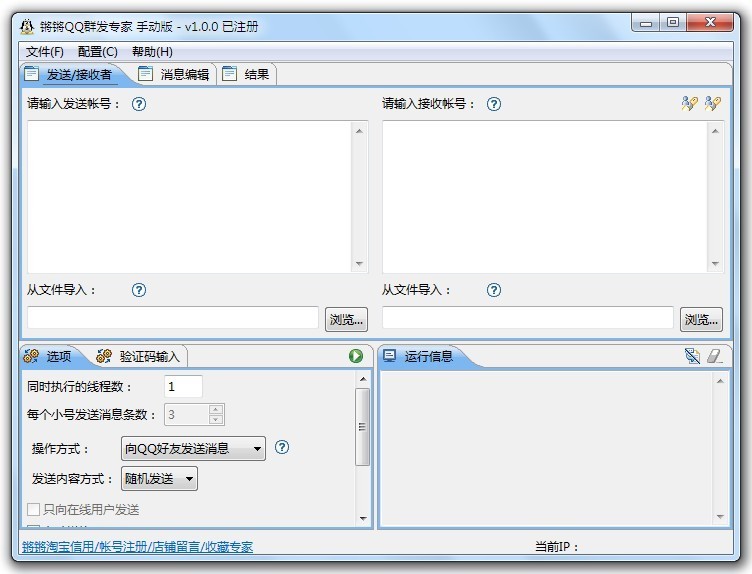Screen dimensions: 752x574
Task: Click inside the 发送帐号 text area
Action: [189, 197]
